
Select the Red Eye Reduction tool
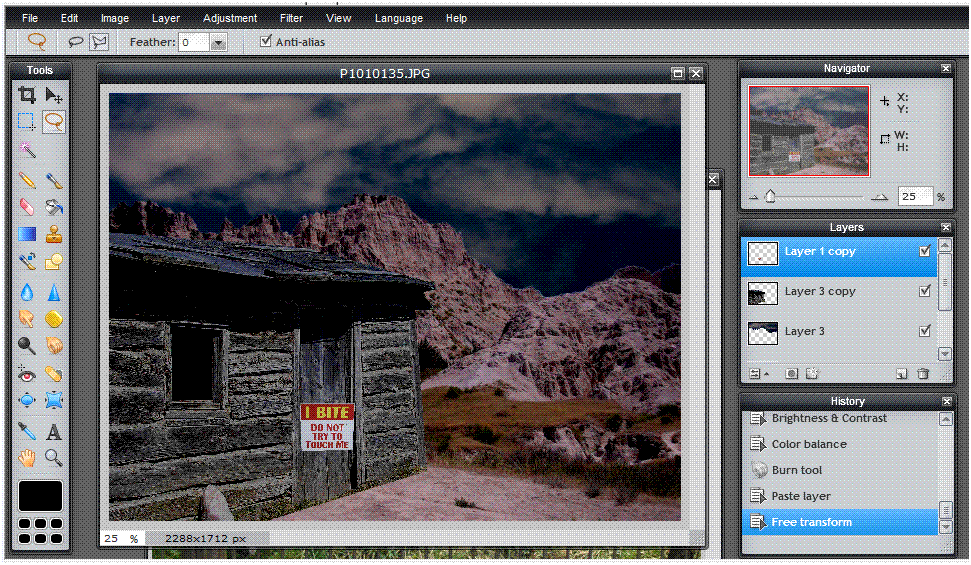click(27, 374)
